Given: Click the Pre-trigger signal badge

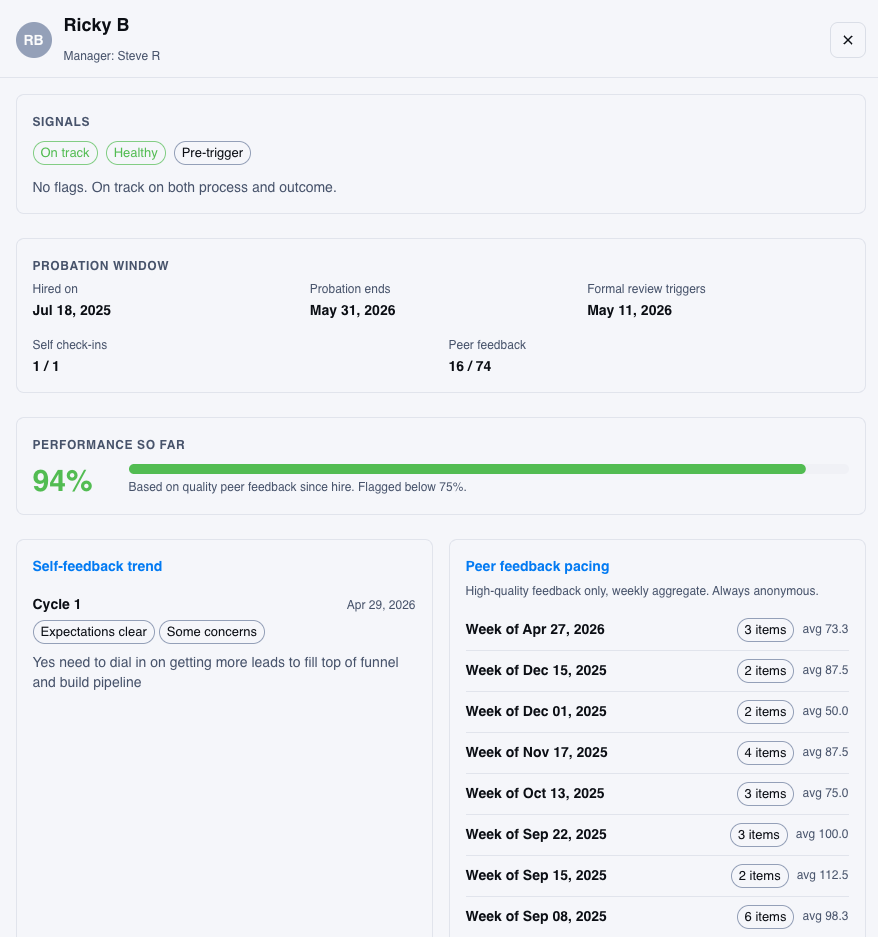Looking at the screenshot, I should tap(212, 153).
